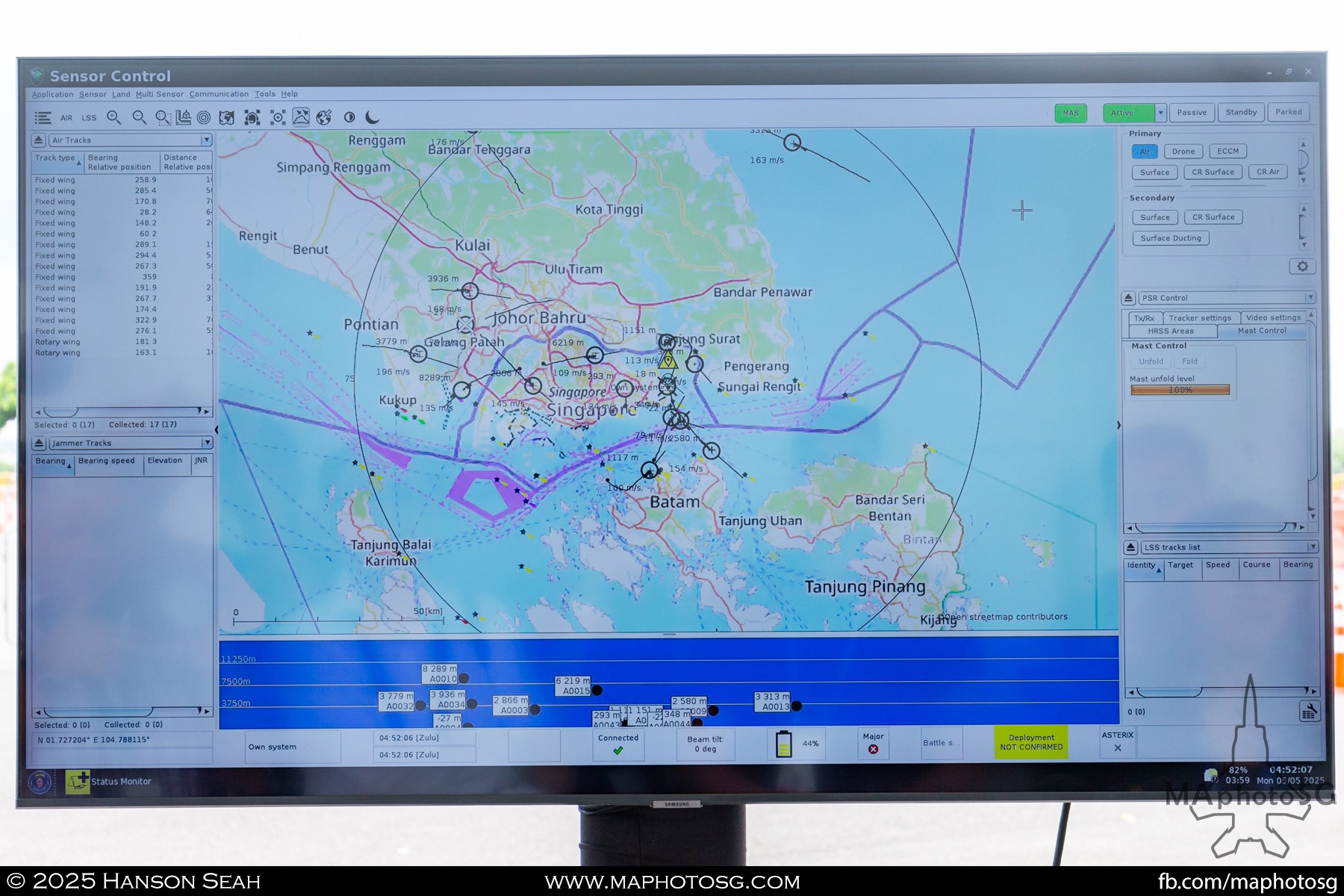Enable Drone primary mode
Screen dimensions: 1344x896
click(1183, 152)
